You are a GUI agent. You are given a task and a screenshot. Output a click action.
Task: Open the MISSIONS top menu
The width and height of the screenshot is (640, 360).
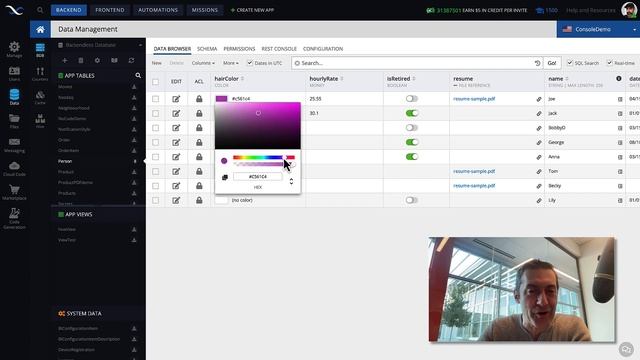205,10
